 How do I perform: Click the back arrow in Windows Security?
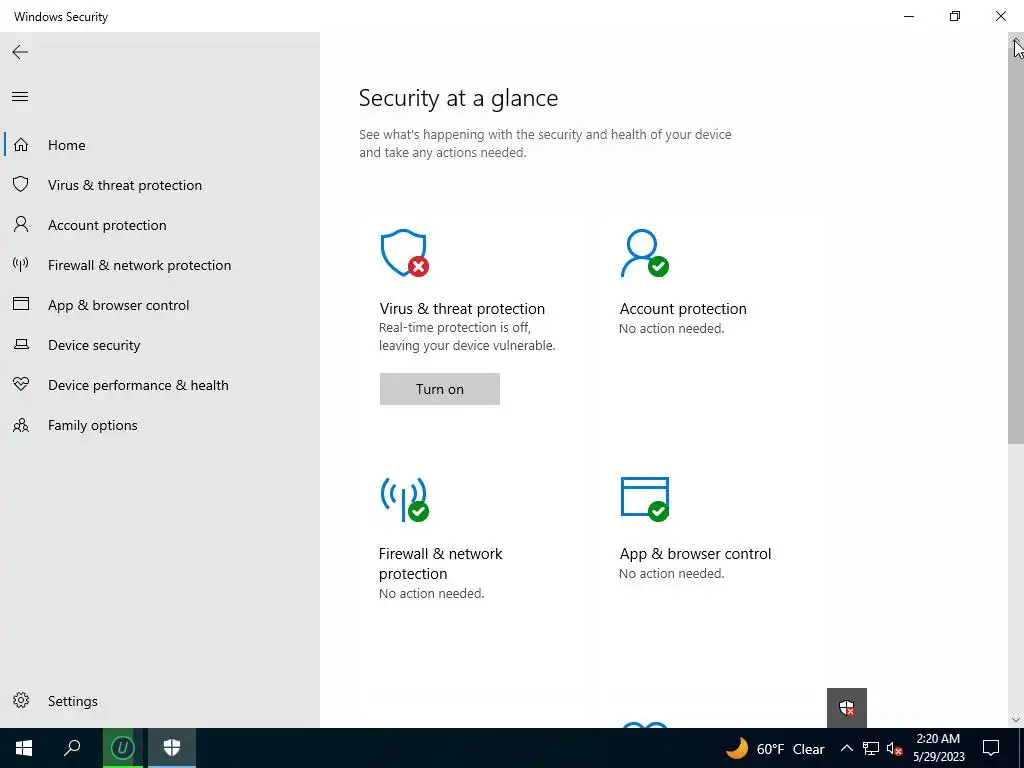click(x=20, y=52)
